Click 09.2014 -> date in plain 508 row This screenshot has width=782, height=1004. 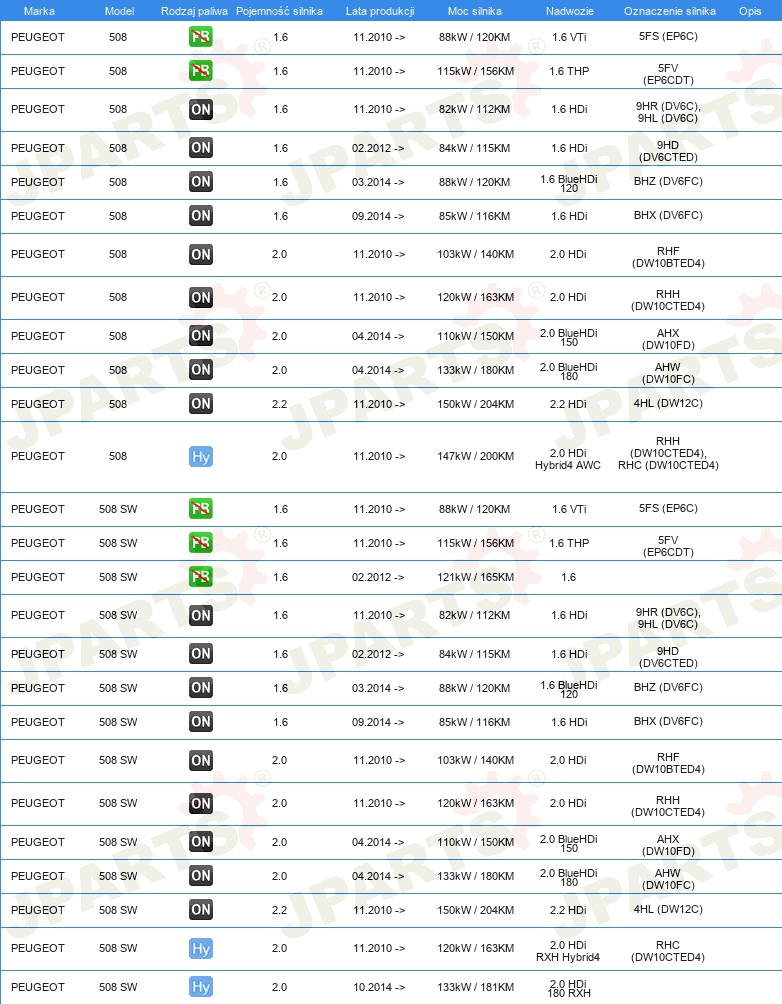378,216
